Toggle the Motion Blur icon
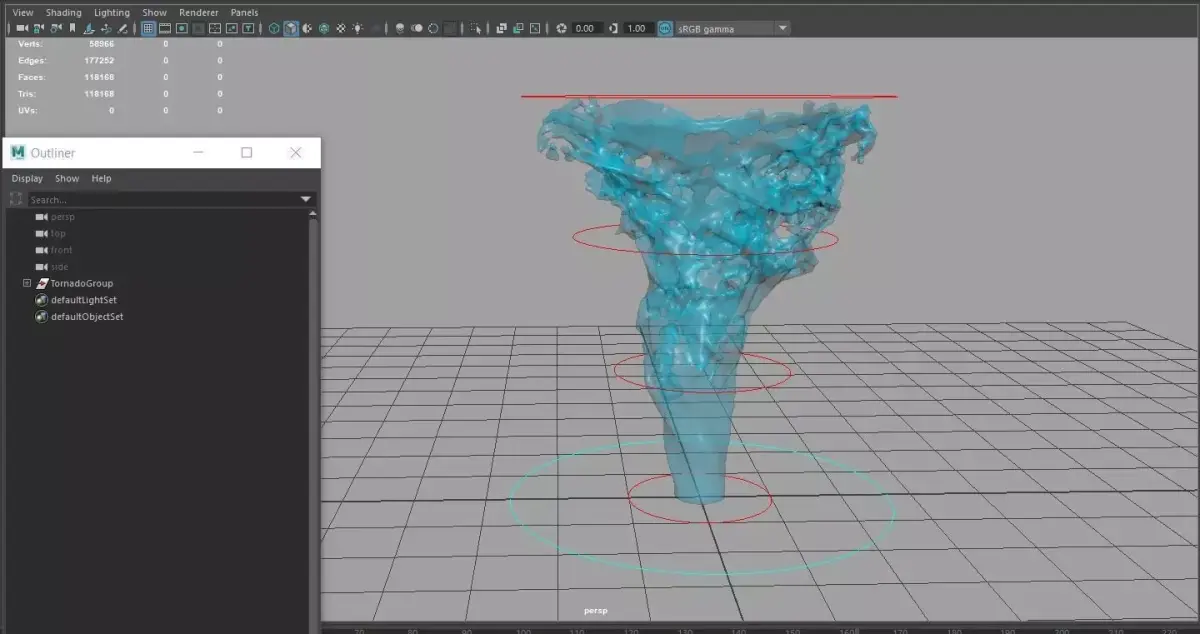The image size is (1200, 634). pyautogui.click(x=417, y=28)
